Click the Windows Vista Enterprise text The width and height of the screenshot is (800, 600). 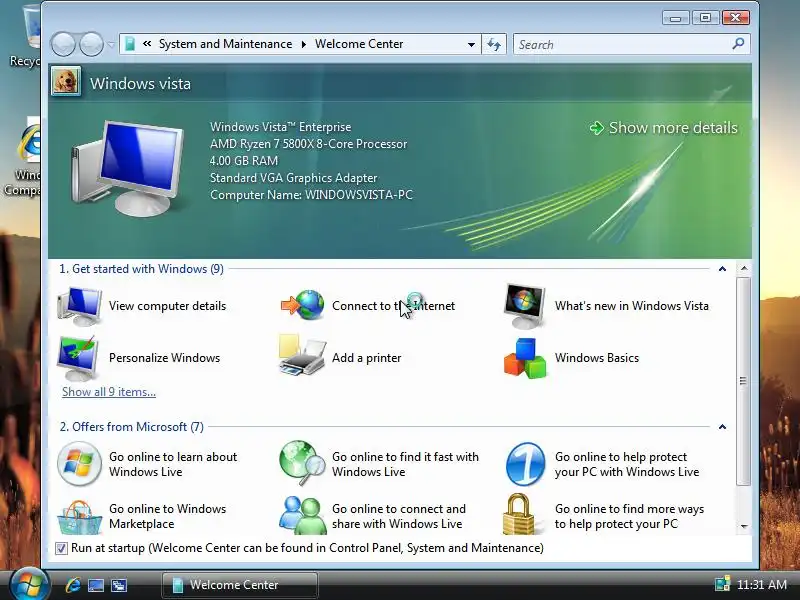point(281,127)
